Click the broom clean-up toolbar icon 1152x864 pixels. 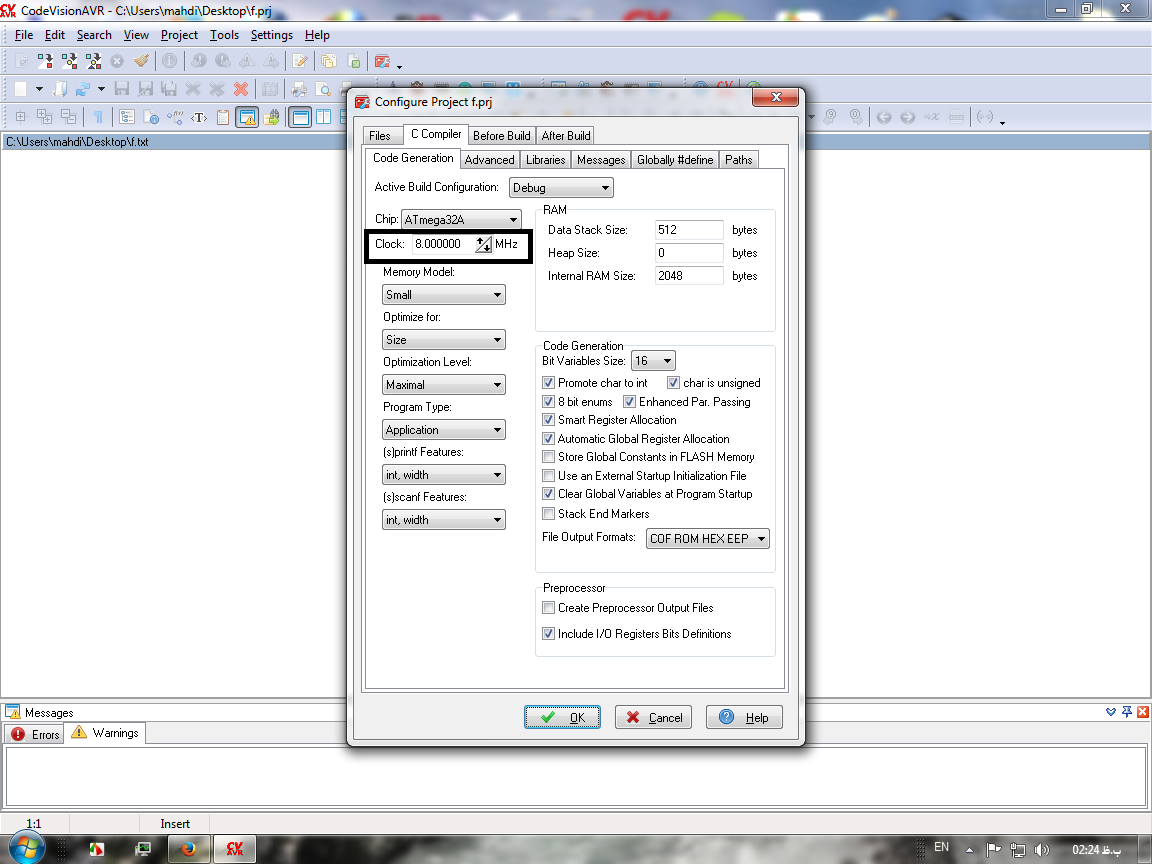tap(141, 62)
